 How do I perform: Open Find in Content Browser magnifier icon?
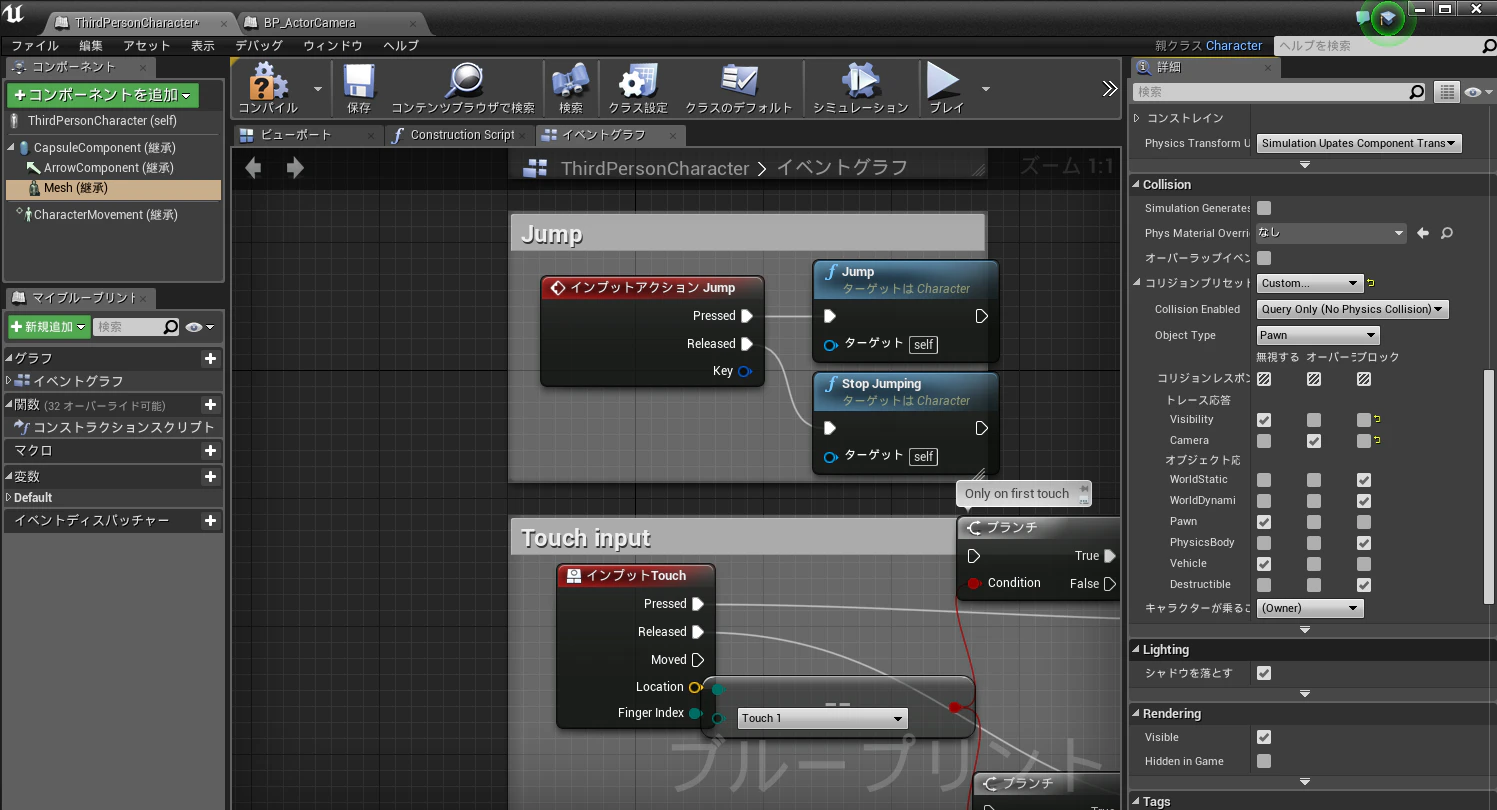463,82
